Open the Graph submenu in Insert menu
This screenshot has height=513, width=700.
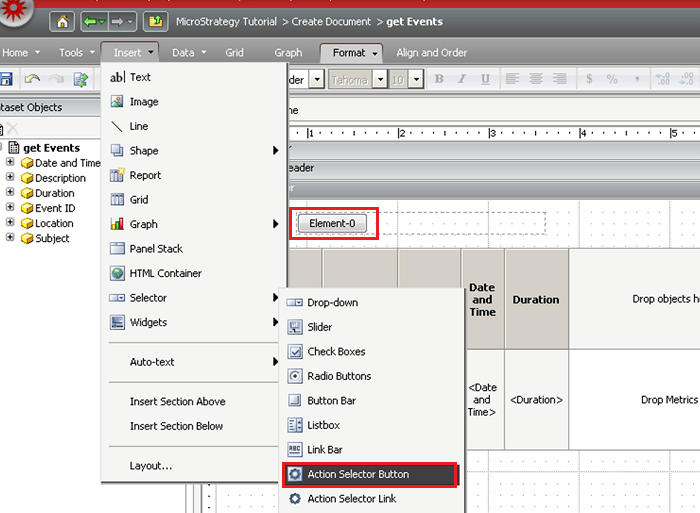[x=193, y=224]
